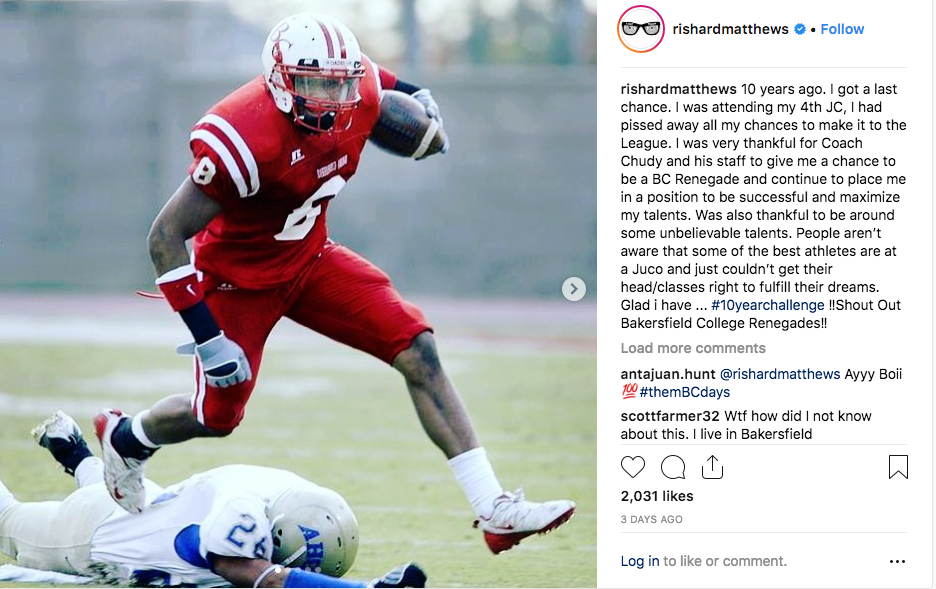936x589 pixels.
Task: Open scottfarmer32 commenter profile
Action: point(670,416)
